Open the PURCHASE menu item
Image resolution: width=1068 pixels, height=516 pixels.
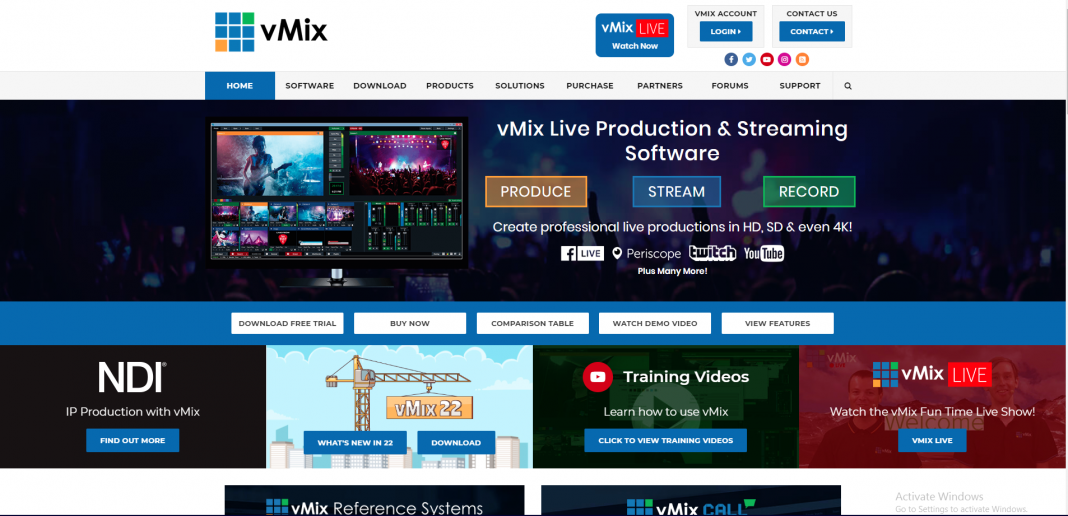pos(590,86)
